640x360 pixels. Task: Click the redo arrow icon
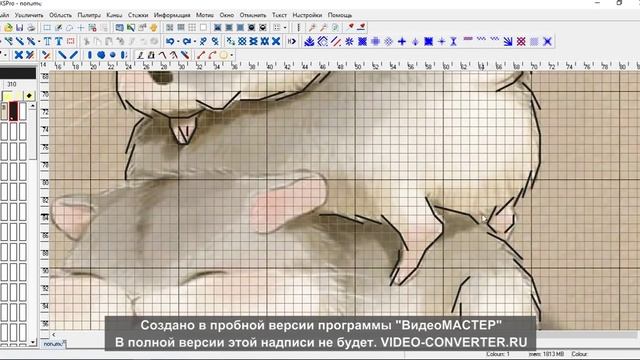pos(187,41)
